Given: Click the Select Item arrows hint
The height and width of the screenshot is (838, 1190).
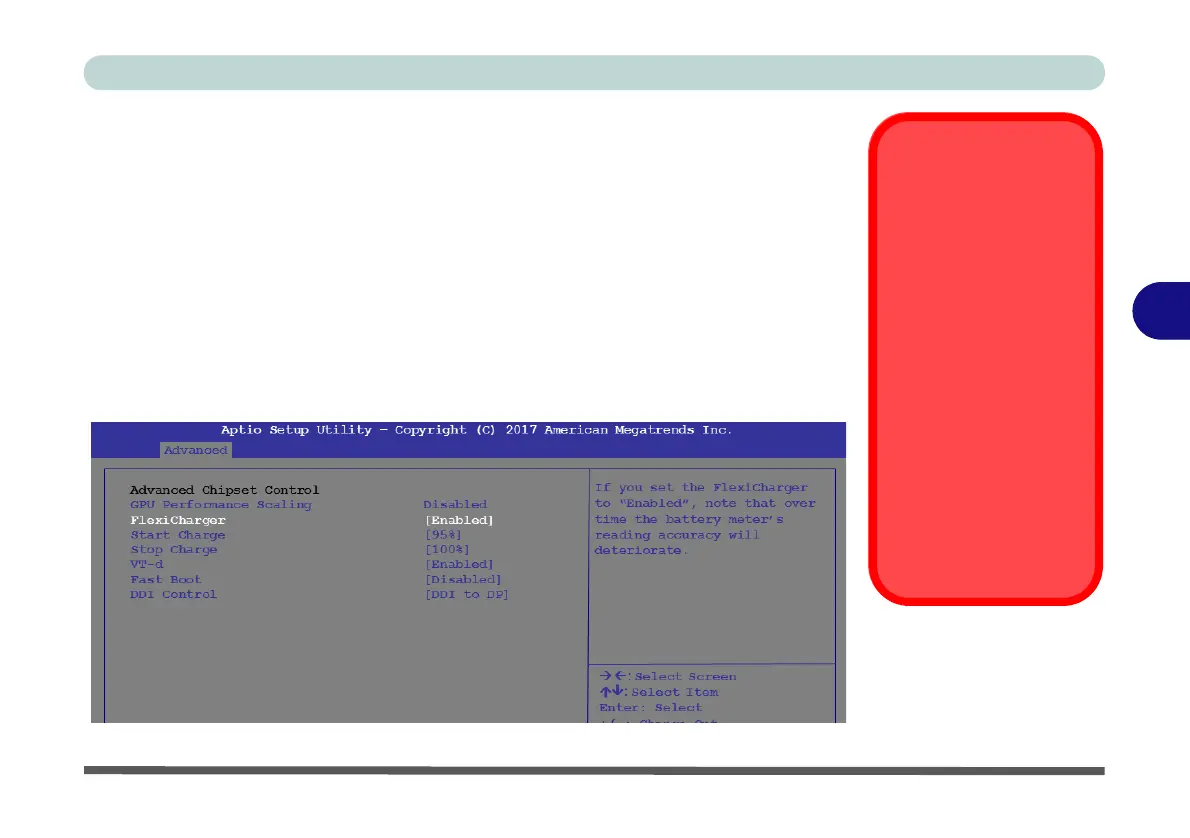Looking at the screenshot, I should 659,692.
